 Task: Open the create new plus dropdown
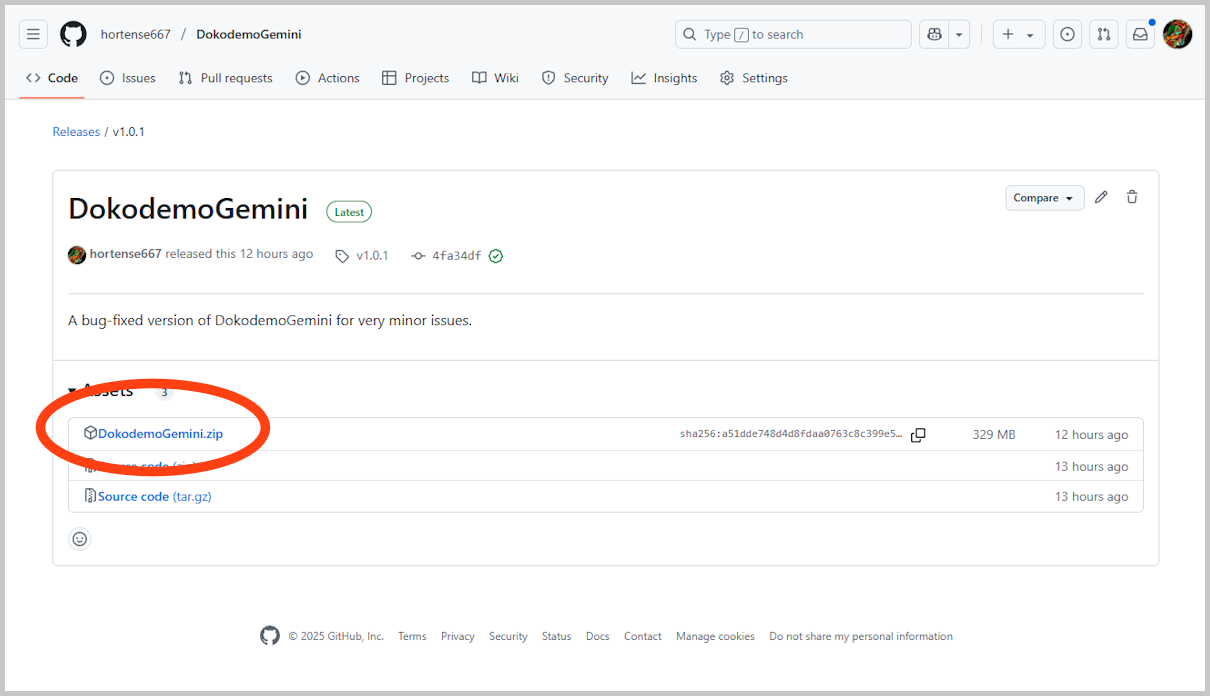click(x=1018, y=34)
